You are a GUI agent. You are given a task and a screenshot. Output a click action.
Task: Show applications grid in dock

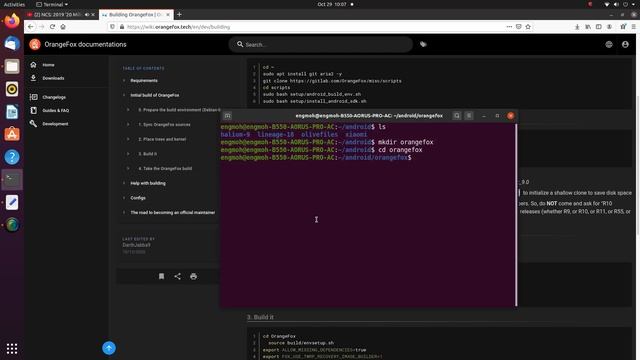[12, 348]
